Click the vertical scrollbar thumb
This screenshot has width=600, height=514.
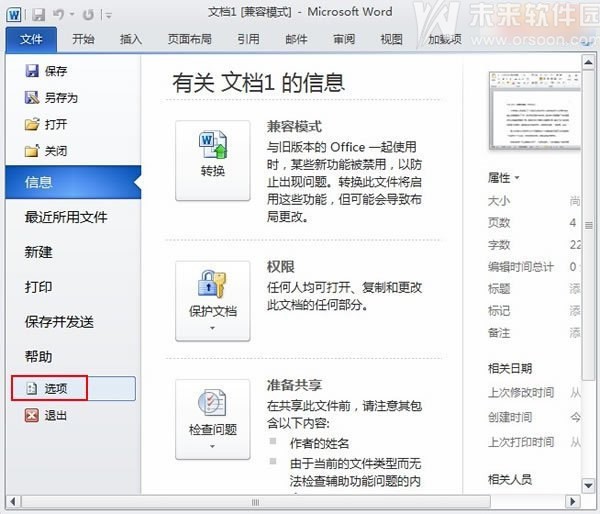[x=588, y=225]
